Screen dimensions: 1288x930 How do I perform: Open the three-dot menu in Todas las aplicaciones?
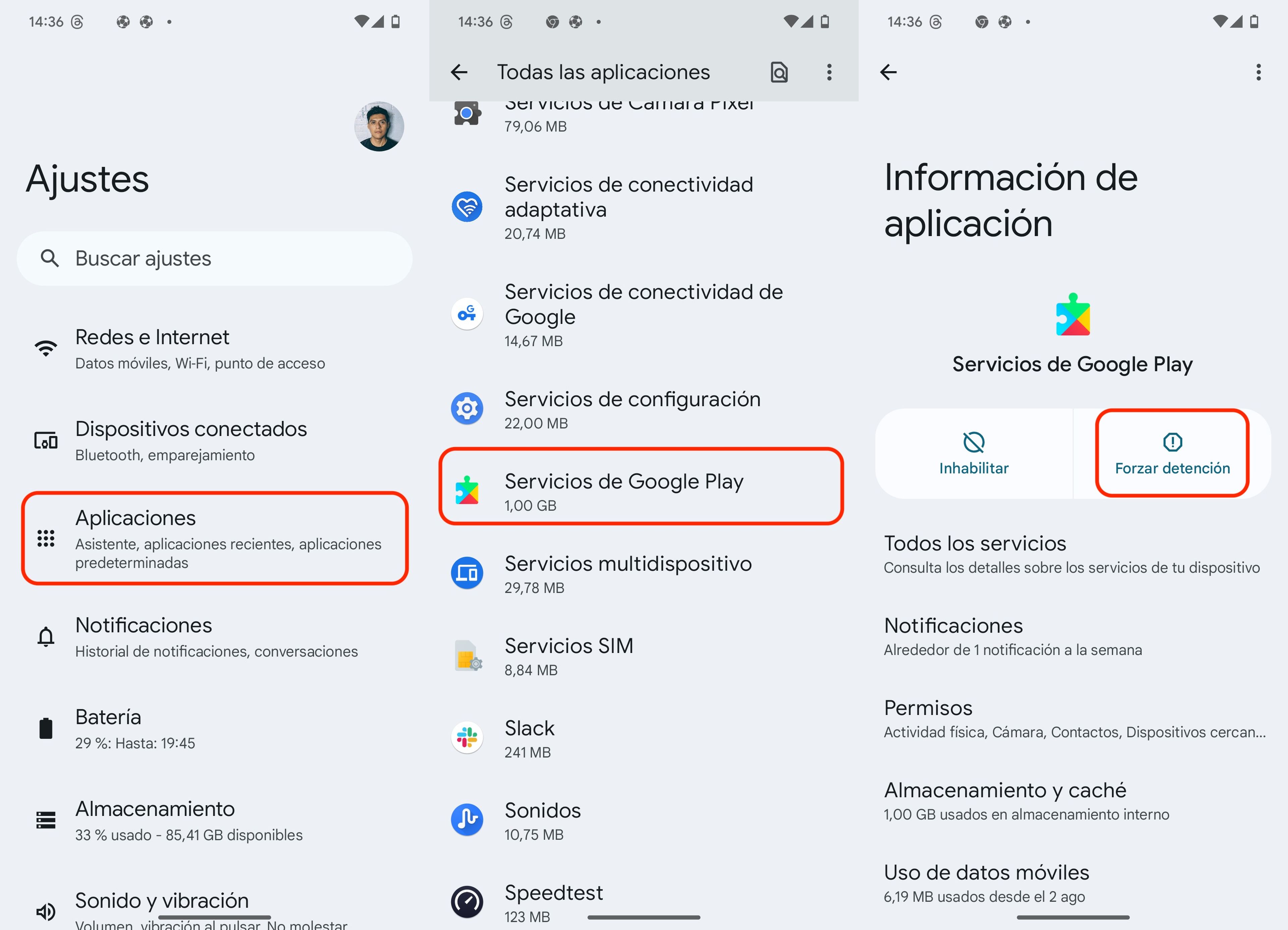(x=829, y=72)
